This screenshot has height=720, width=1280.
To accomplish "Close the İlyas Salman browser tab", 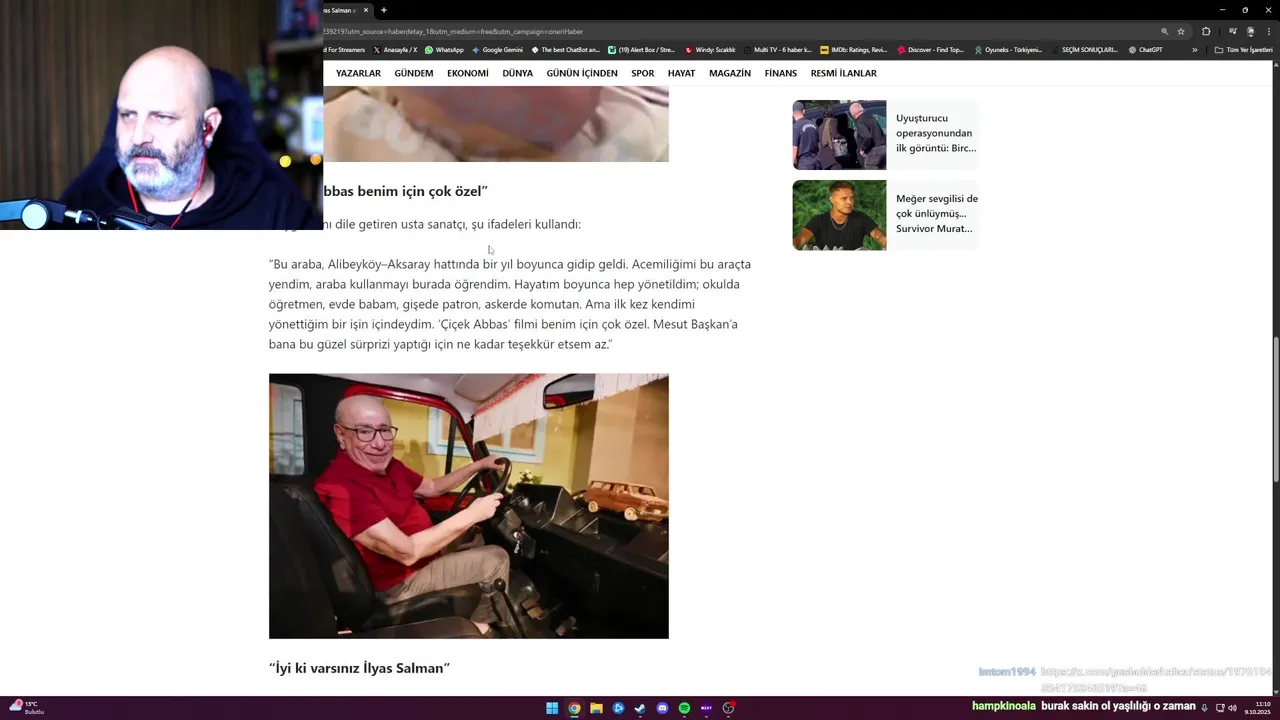I will [x=366, y=10].
